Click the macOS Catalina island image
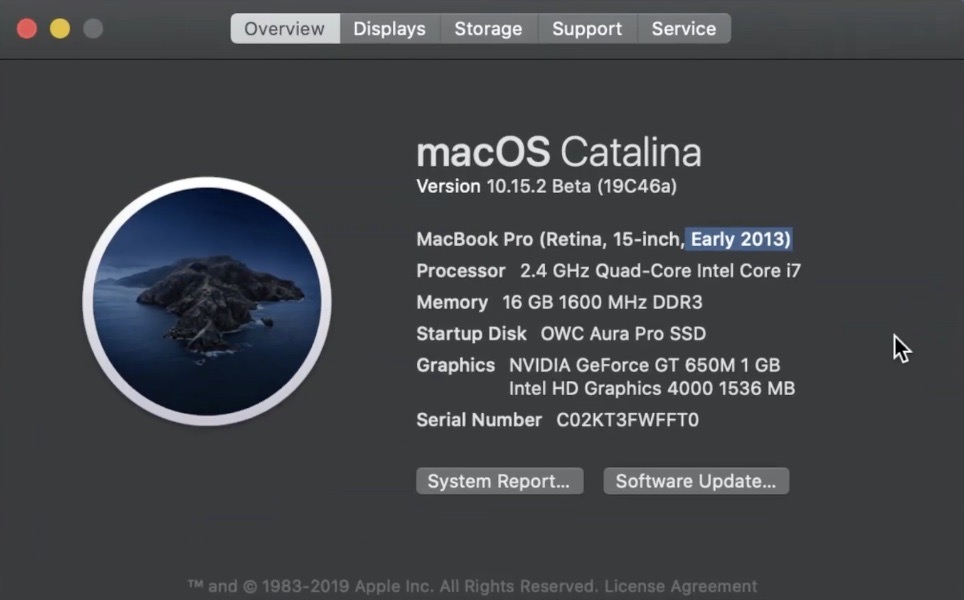The image size is (964, 600). pyautogui.click(x=207, y=302)
